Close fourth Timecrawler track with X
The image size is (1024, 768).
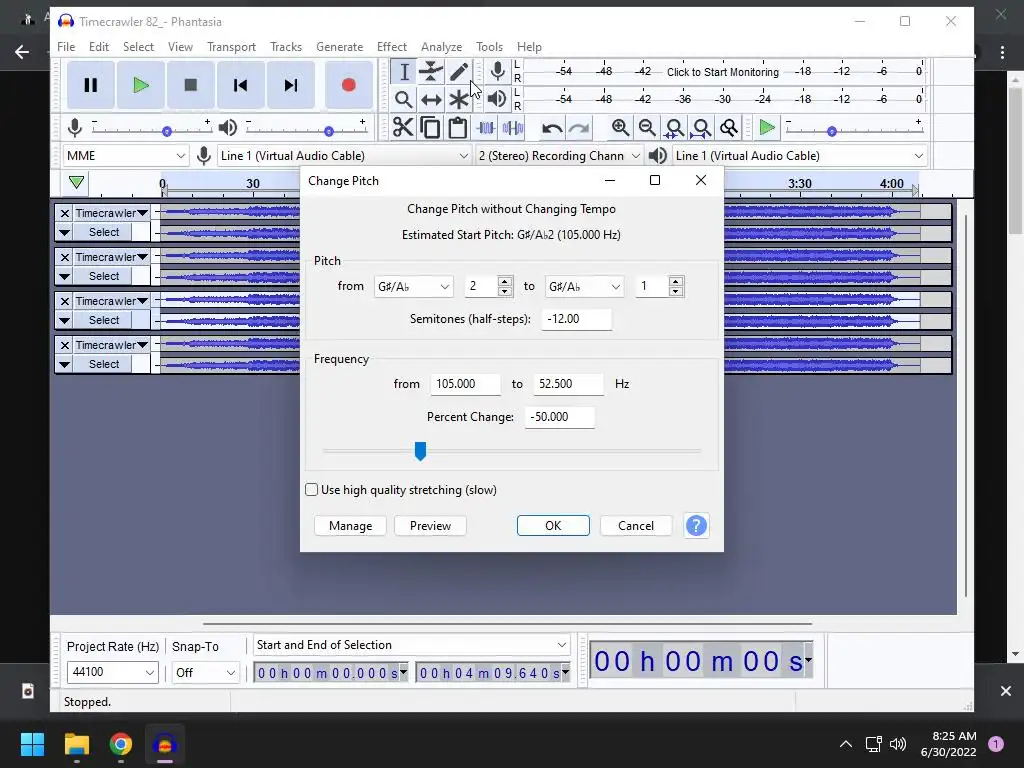(64, 345)
